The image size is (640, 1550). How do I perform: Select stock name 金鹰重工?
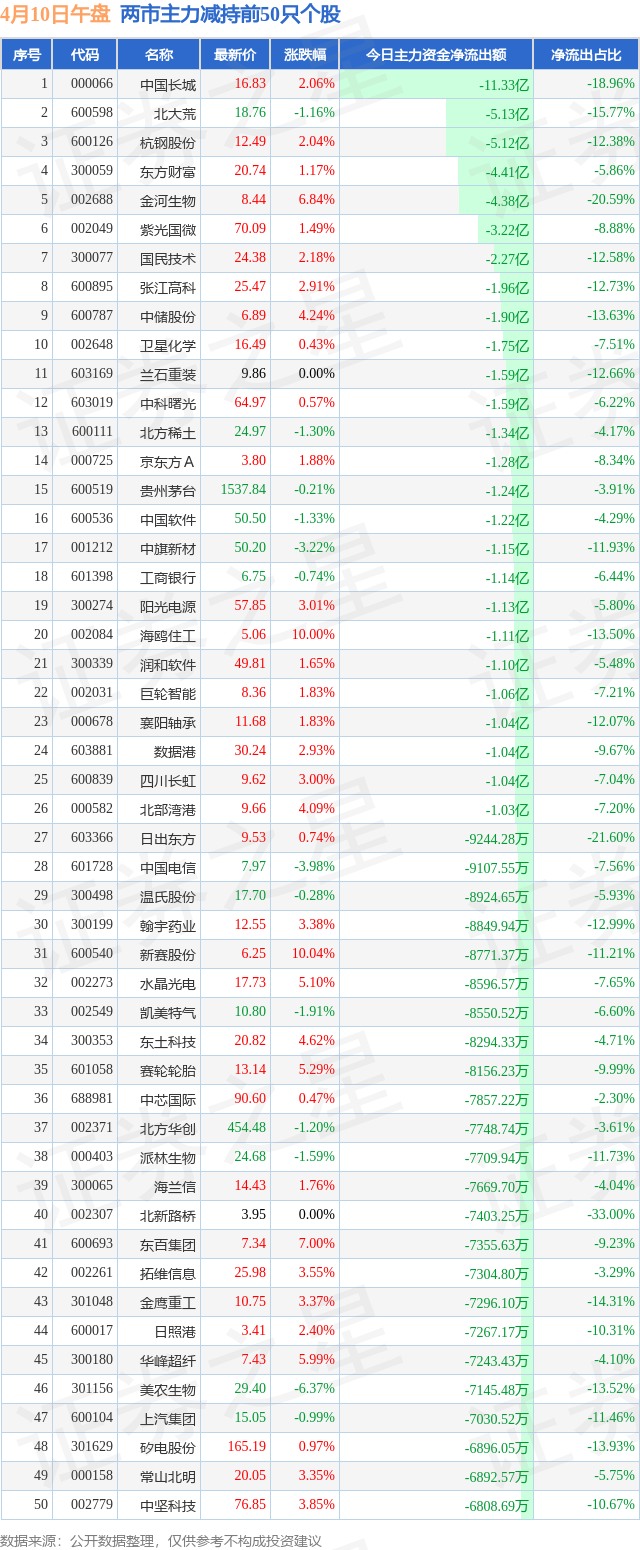pos(168,1303)
